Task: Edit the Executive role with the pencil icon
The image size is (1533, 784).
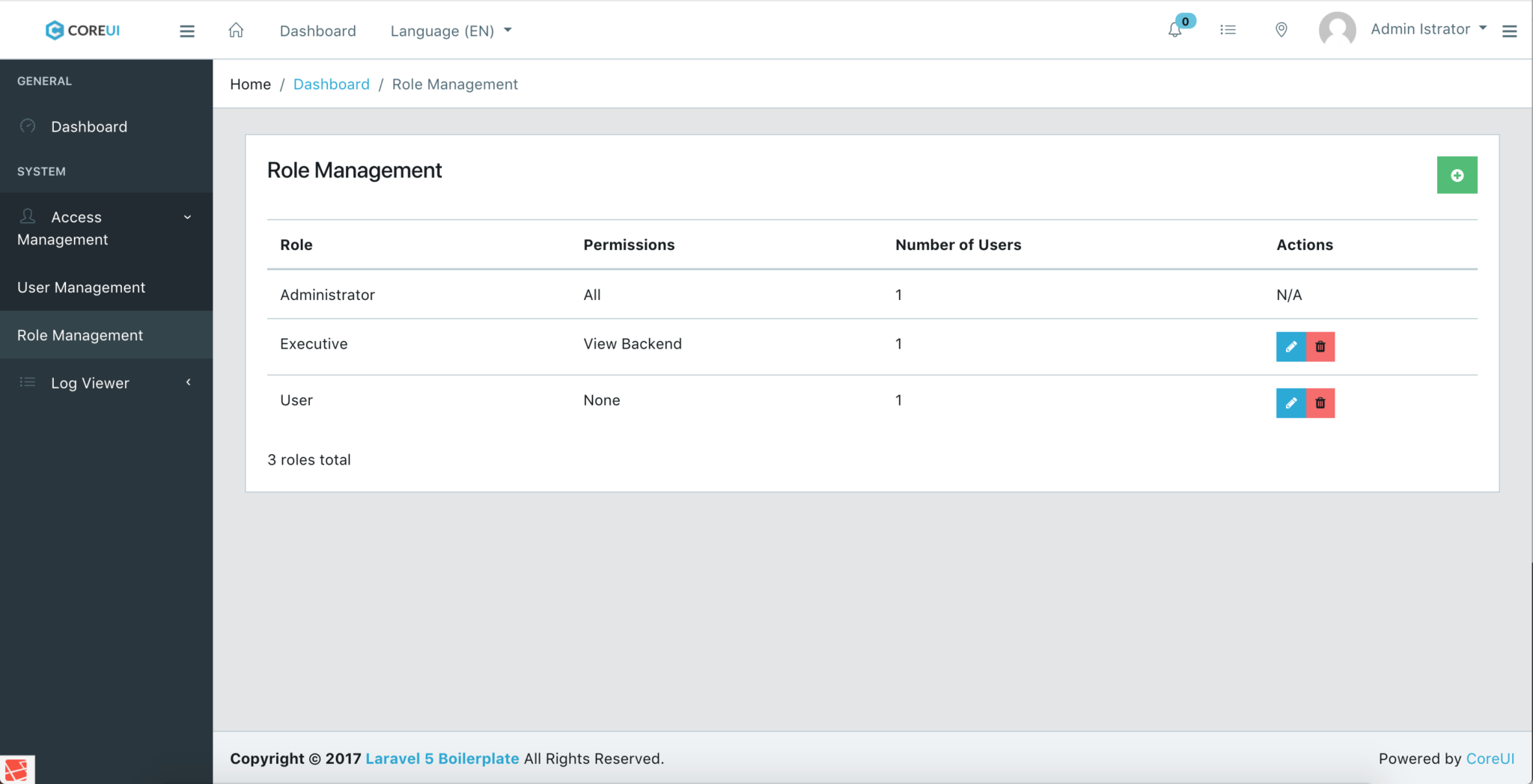Action: (1290, 346)
